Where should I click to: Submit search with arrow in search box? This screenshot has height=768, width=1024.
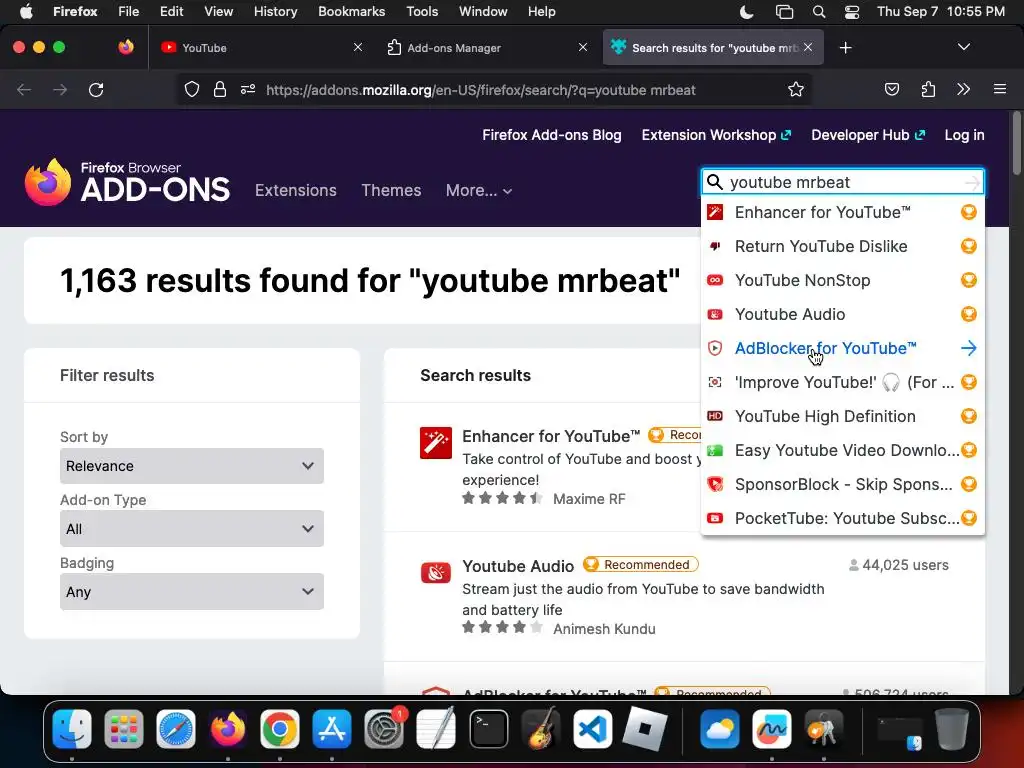(x=972, y=182)
